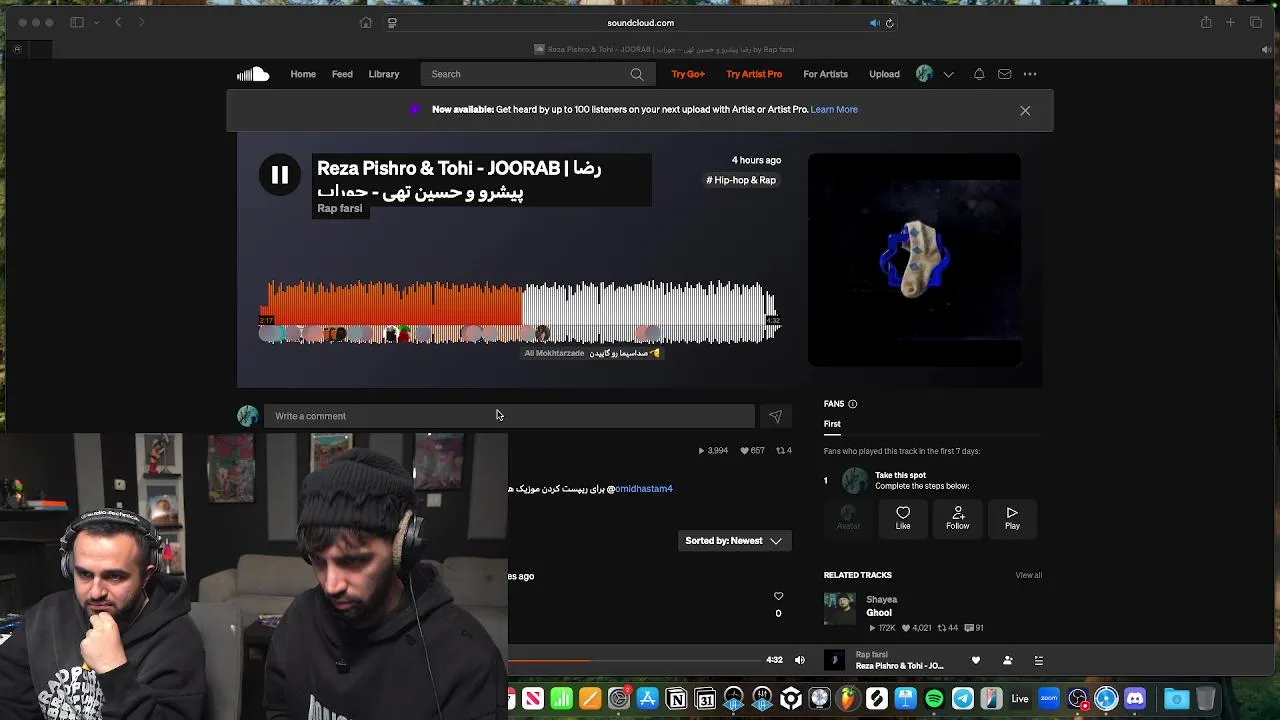The height and width of the screenshot is (720, 1280).
Task: Click player bar track artwork
Action: click(x=834, y=660)
